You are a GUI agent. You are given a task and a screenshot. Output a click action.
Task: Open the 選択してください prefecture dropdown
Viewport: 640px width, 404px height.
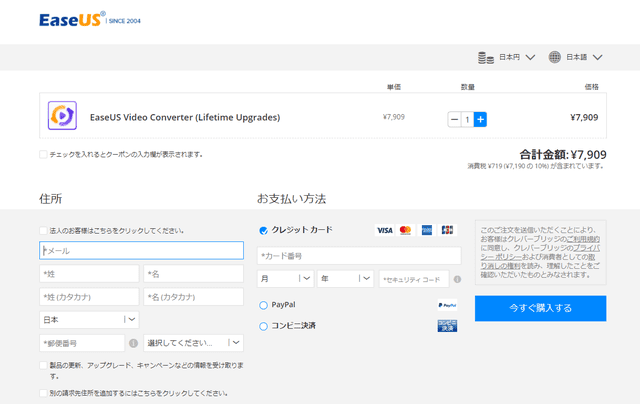click(x=193, y=343)
